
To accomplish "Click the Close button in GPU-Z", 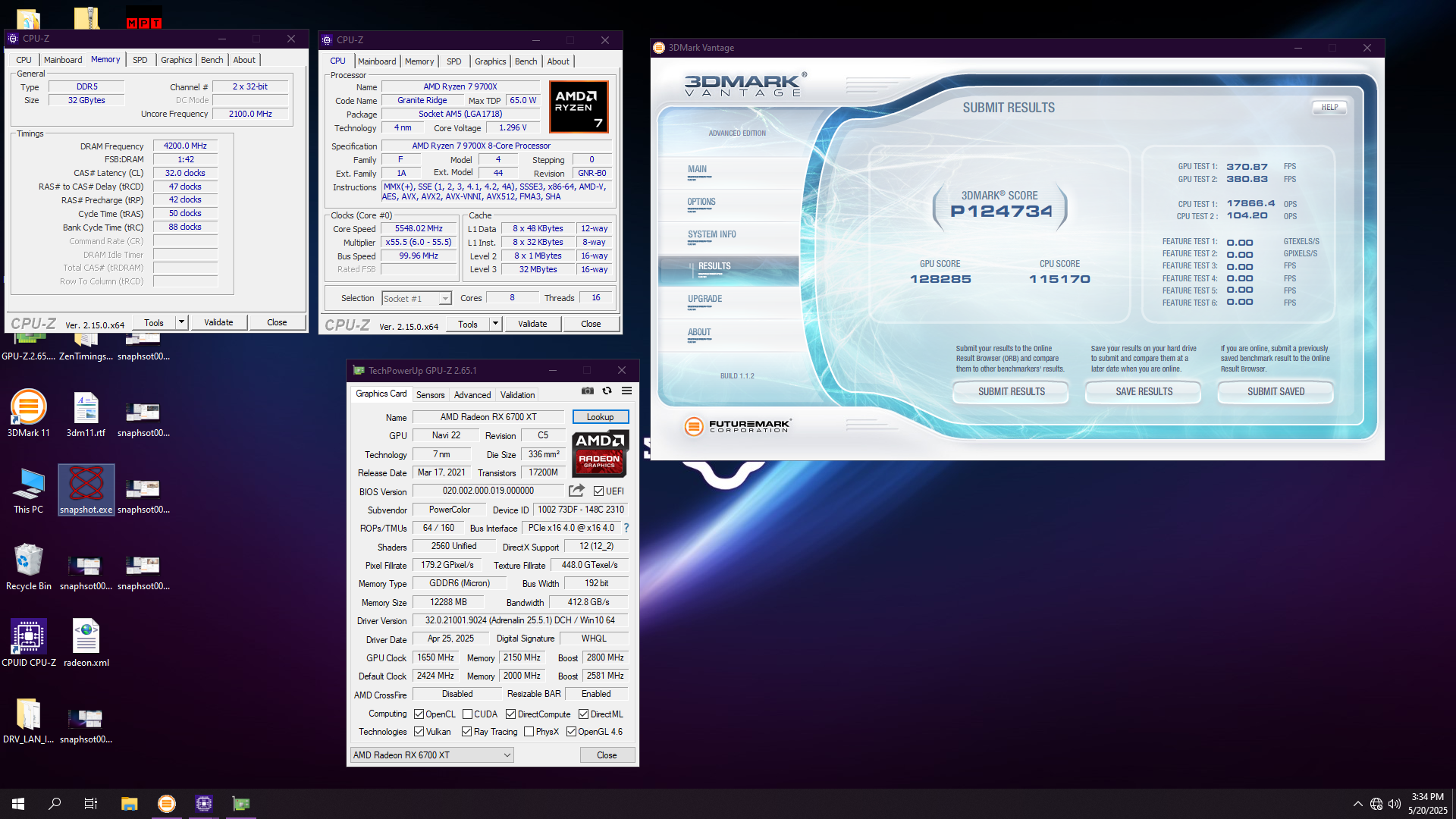I will [607, 755].
